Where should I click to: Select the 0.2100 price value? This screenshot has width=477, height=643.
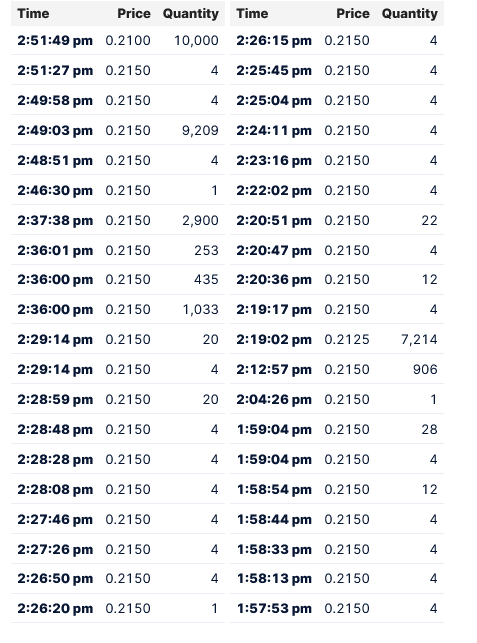coord(128,41)
